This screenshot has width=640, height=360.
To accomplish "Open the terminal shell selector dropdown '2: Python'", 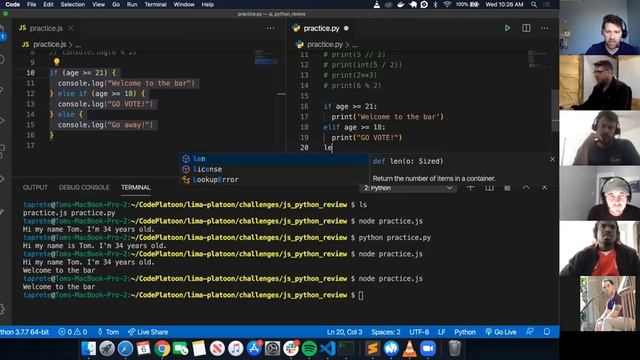I will pyautogui.click(x=408, y=188).
